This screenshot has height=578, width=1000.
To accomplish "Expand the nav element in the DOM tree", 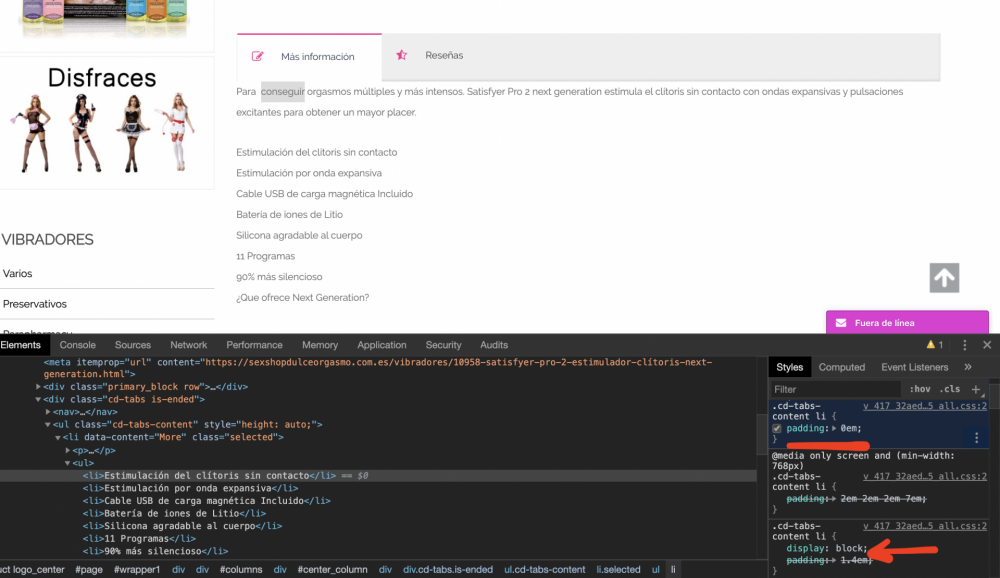I will [46, 410].
